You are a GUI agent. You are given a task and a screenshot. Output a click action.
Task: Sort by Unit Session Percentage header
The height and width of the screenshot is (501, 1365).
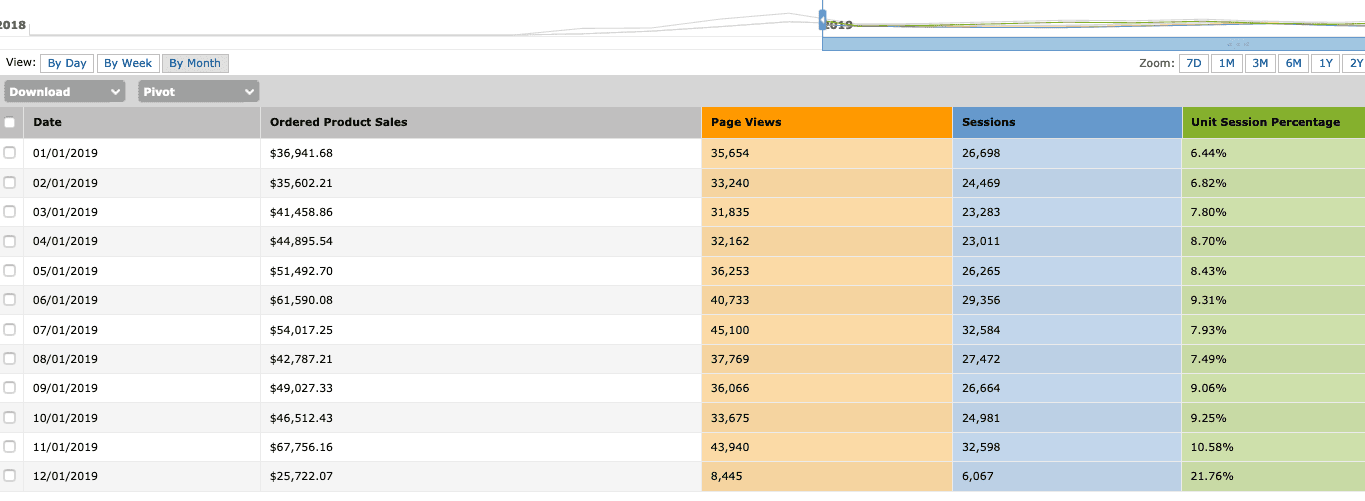coord(1274,122)
